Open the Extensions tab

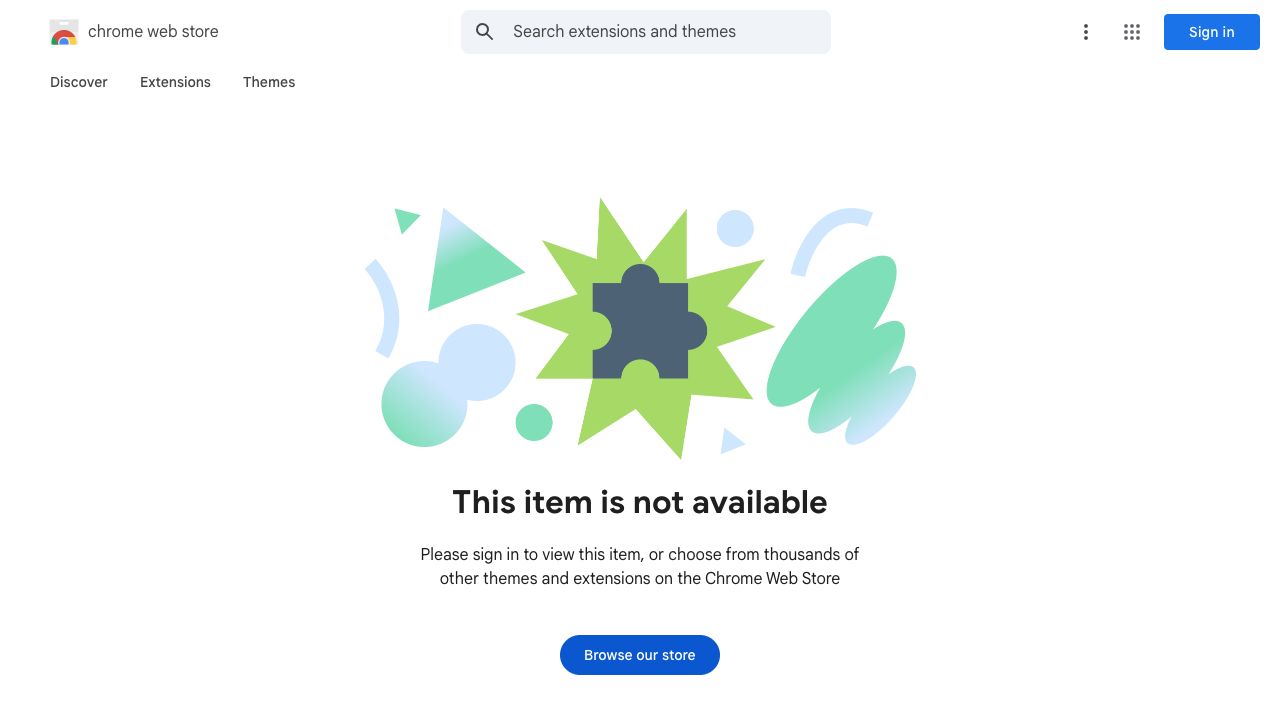[175, 82]
